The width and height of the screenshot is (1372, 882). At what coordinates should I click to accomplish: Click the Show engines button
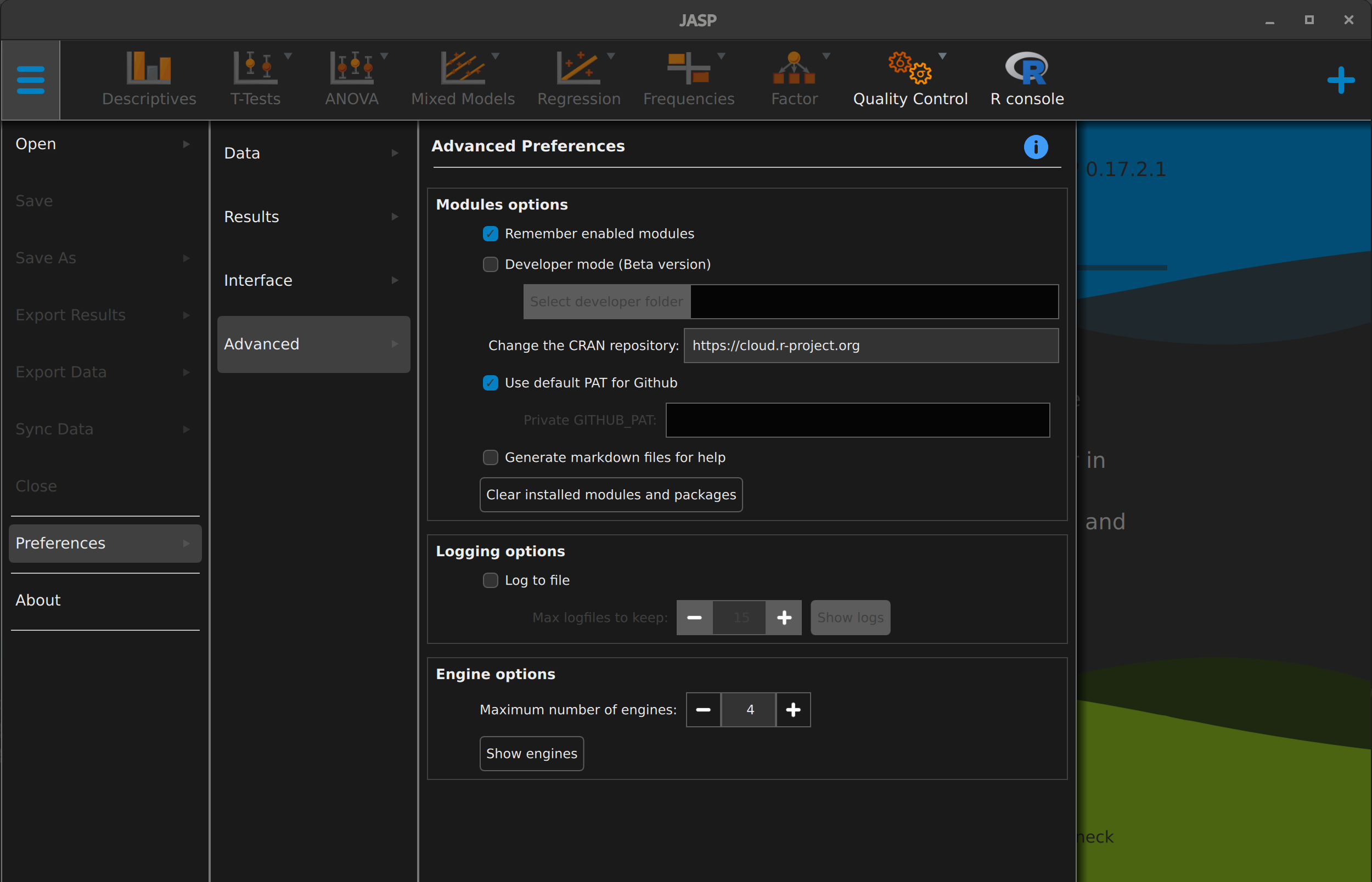click(x=531, y=753)
